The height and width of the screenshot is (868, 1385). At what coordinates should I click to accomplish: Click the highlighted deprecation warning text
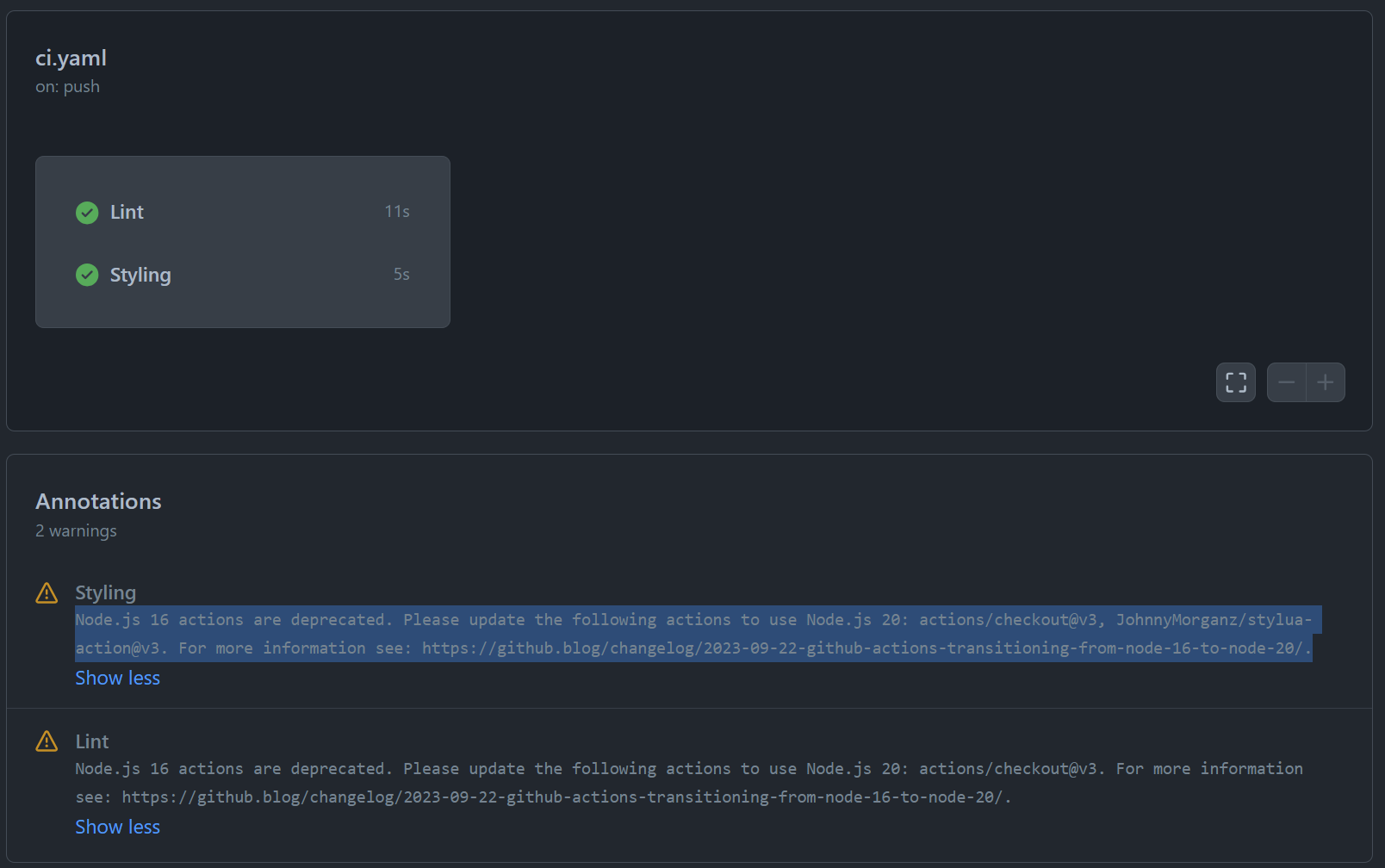click(689, 633)
